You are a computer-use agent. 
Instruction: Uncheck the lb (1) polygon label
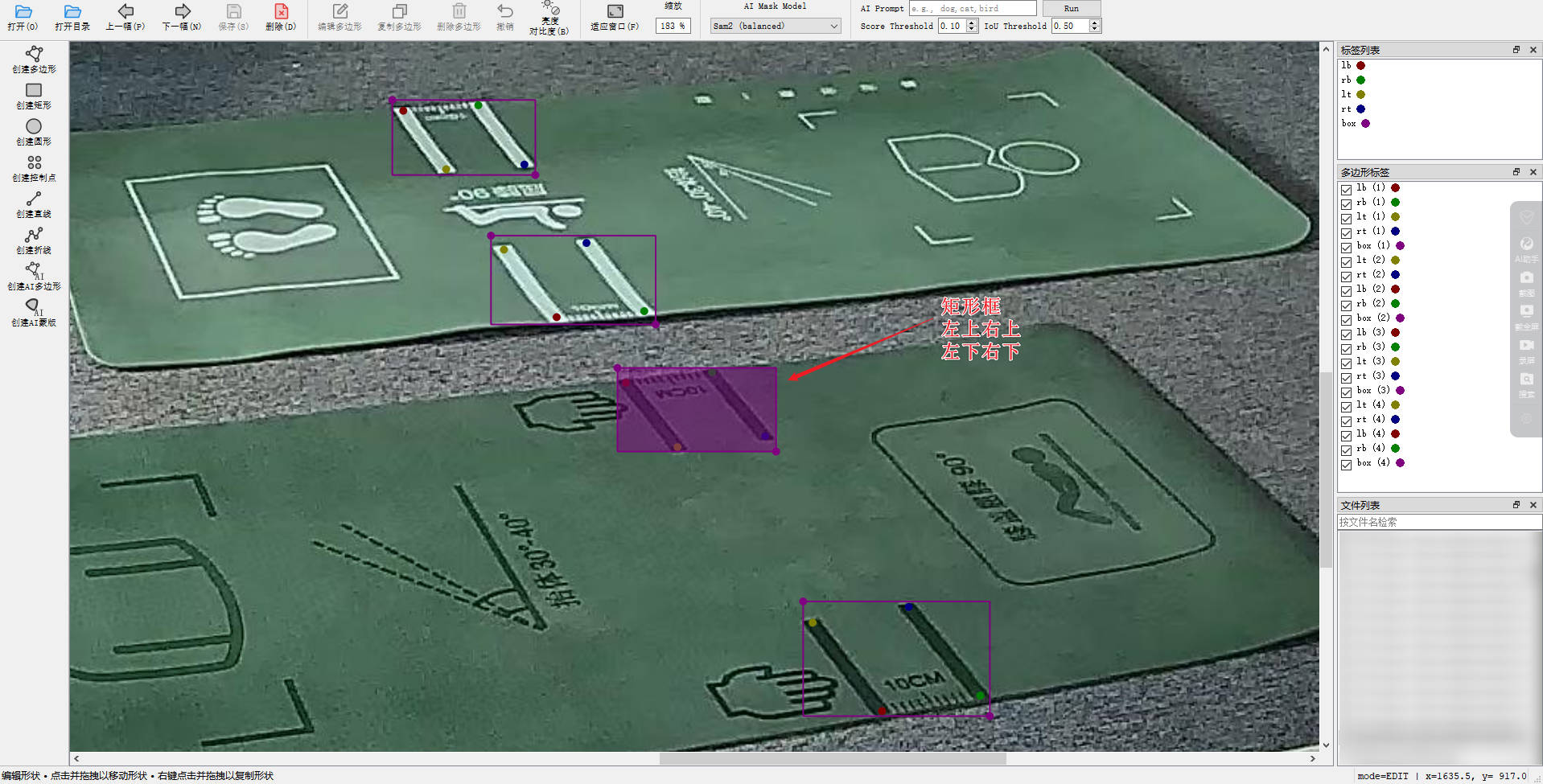pos(1346,189)
